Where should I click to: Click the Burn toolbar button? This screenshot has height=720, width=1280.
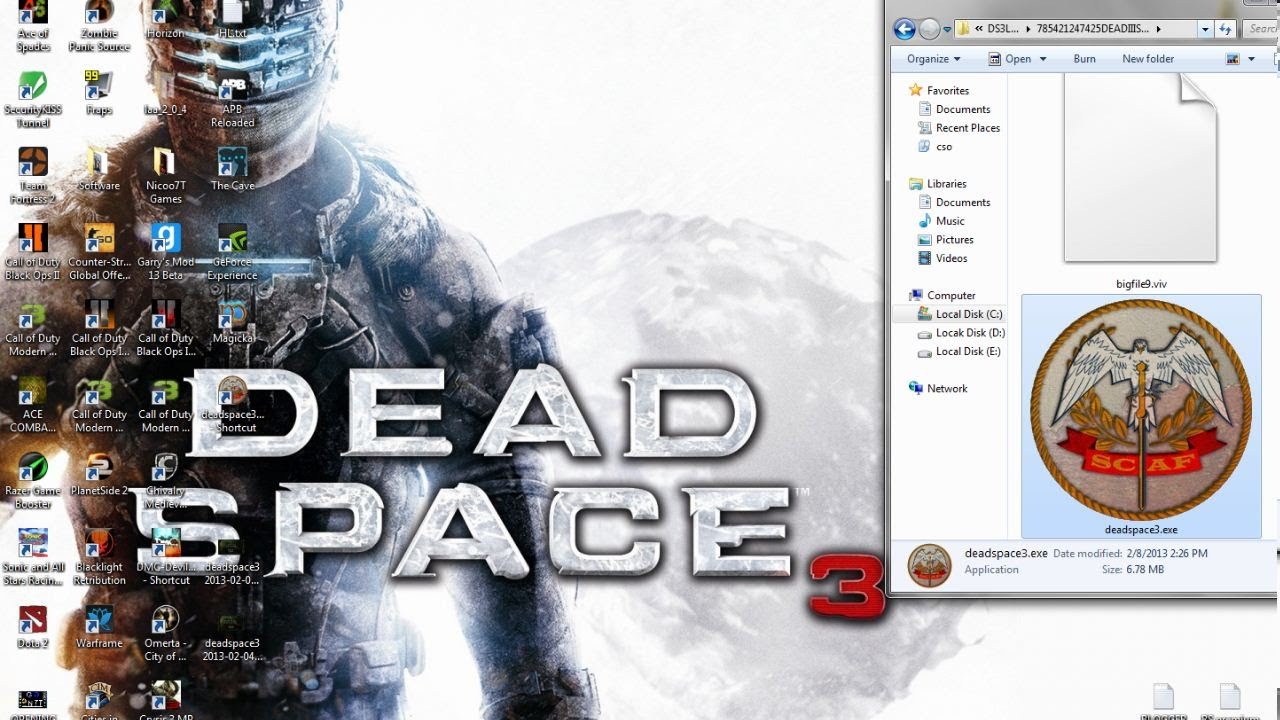tap(1084, 59)
